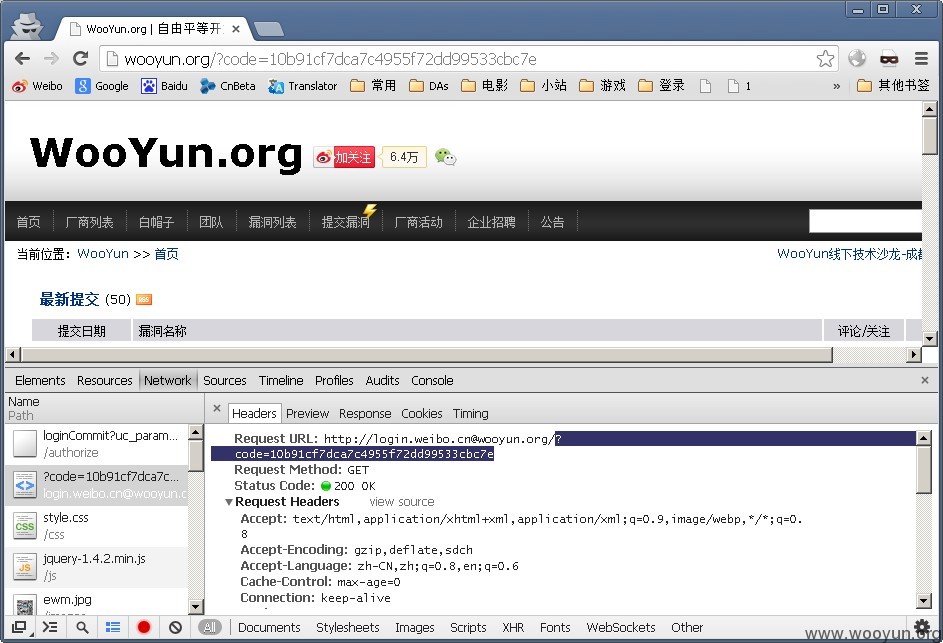Switch to the Console panel
The height and width of the screenshot is (643, 943).
(x=432, y=381)
